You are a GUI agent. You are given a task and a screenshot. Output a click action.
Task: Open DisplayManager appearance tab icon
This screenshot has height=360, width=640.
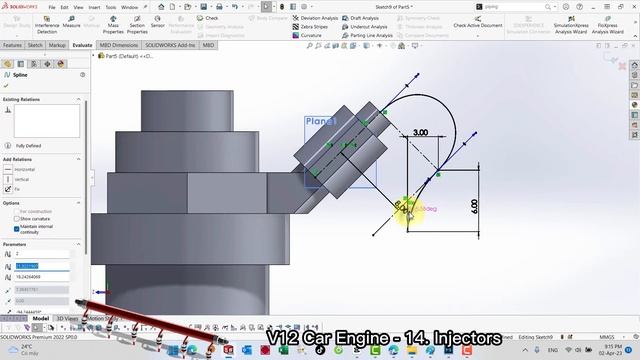(x=61, y=64)
